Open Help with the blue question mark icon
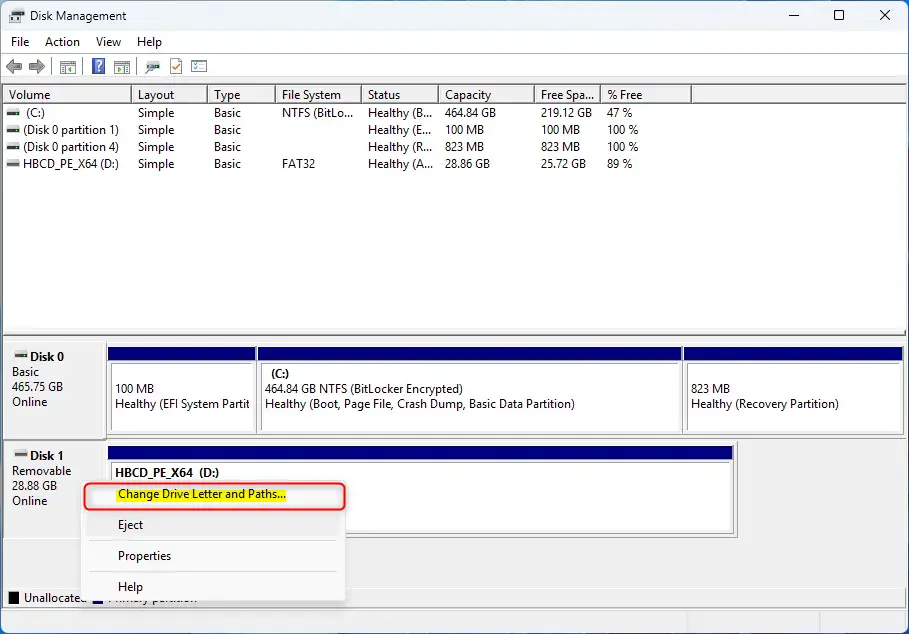 pyautogui.click(x=99, y=67)
